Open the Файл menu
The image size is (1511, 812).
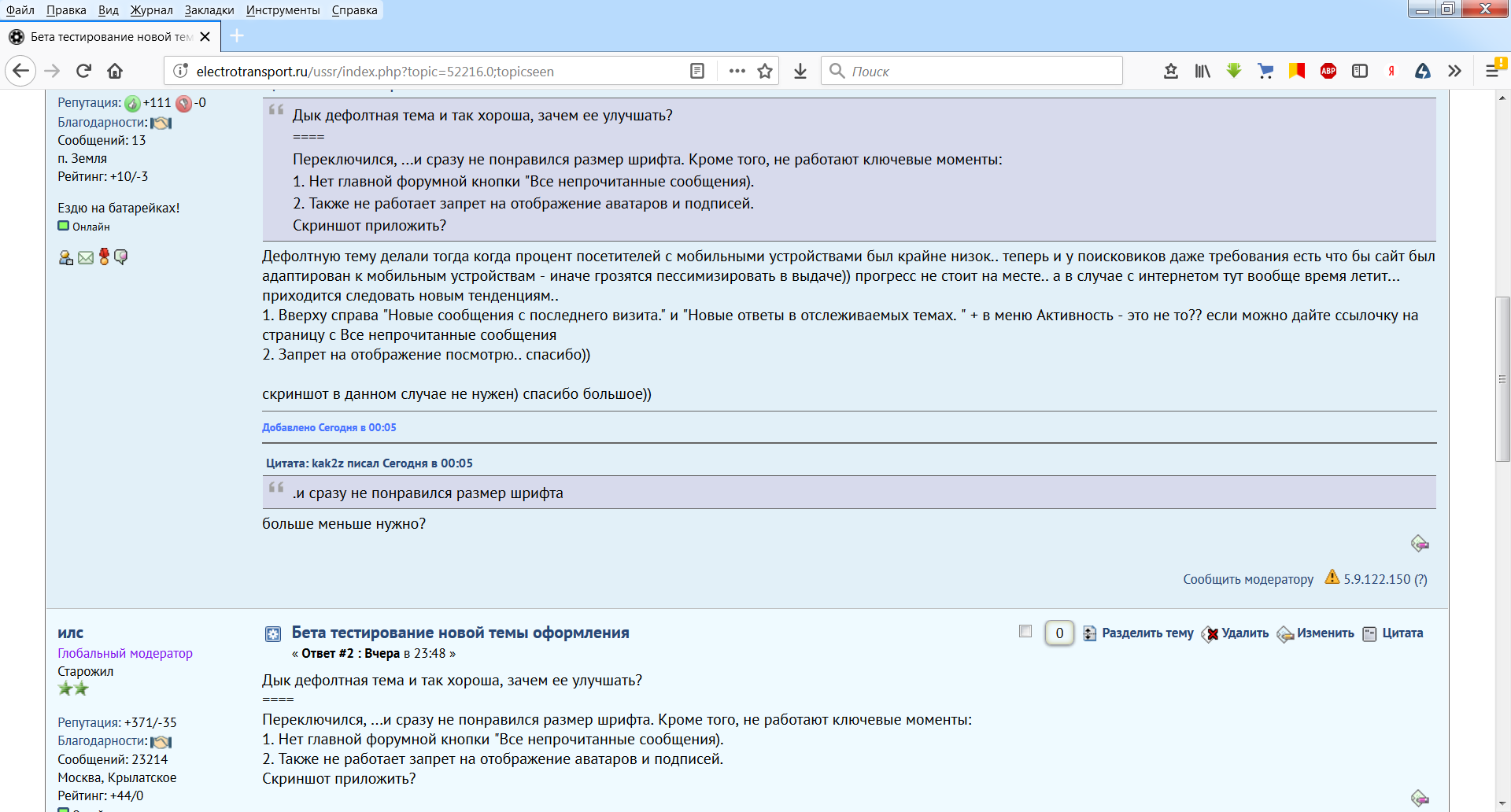pyautogui.click(x=20, y=10)
